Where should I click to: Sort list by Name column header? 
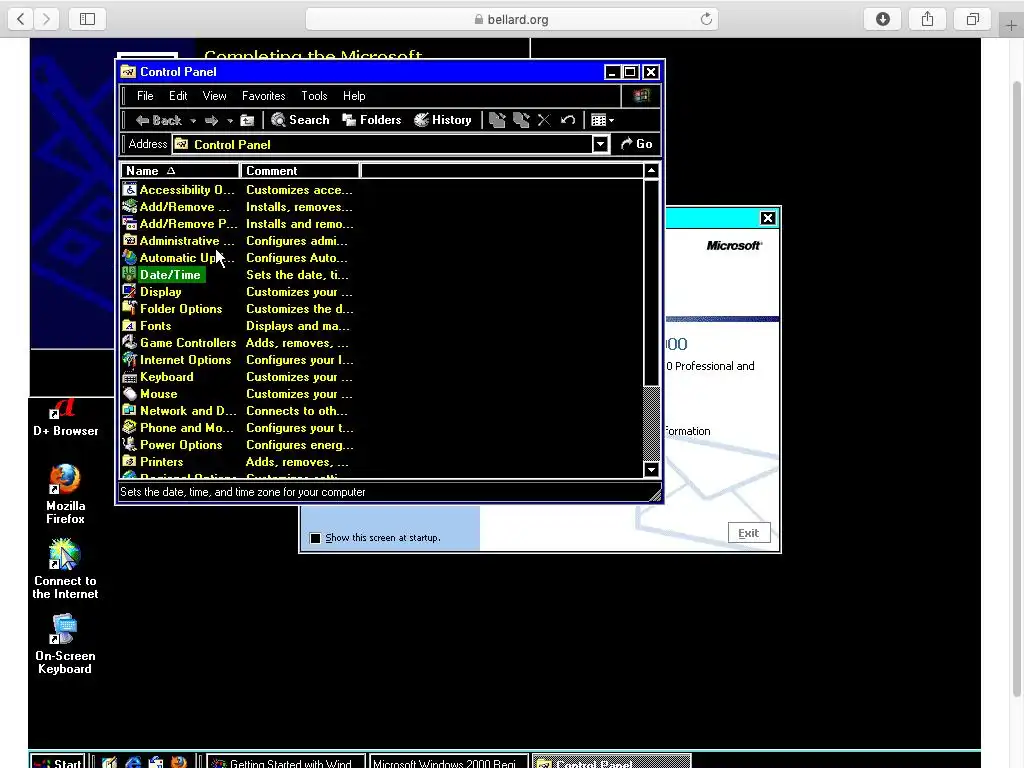(x=180, y=171)
